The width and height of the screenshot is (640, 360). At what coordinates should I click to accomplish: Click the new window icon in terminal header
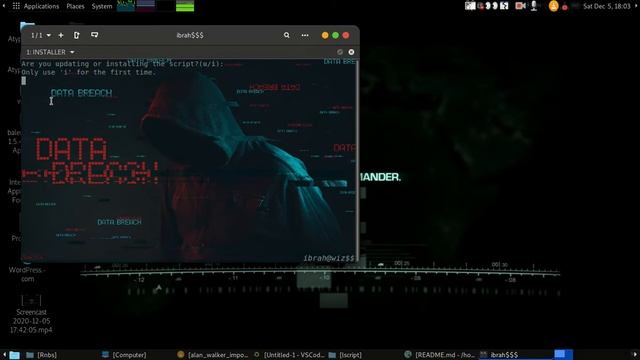pos(76,35)
